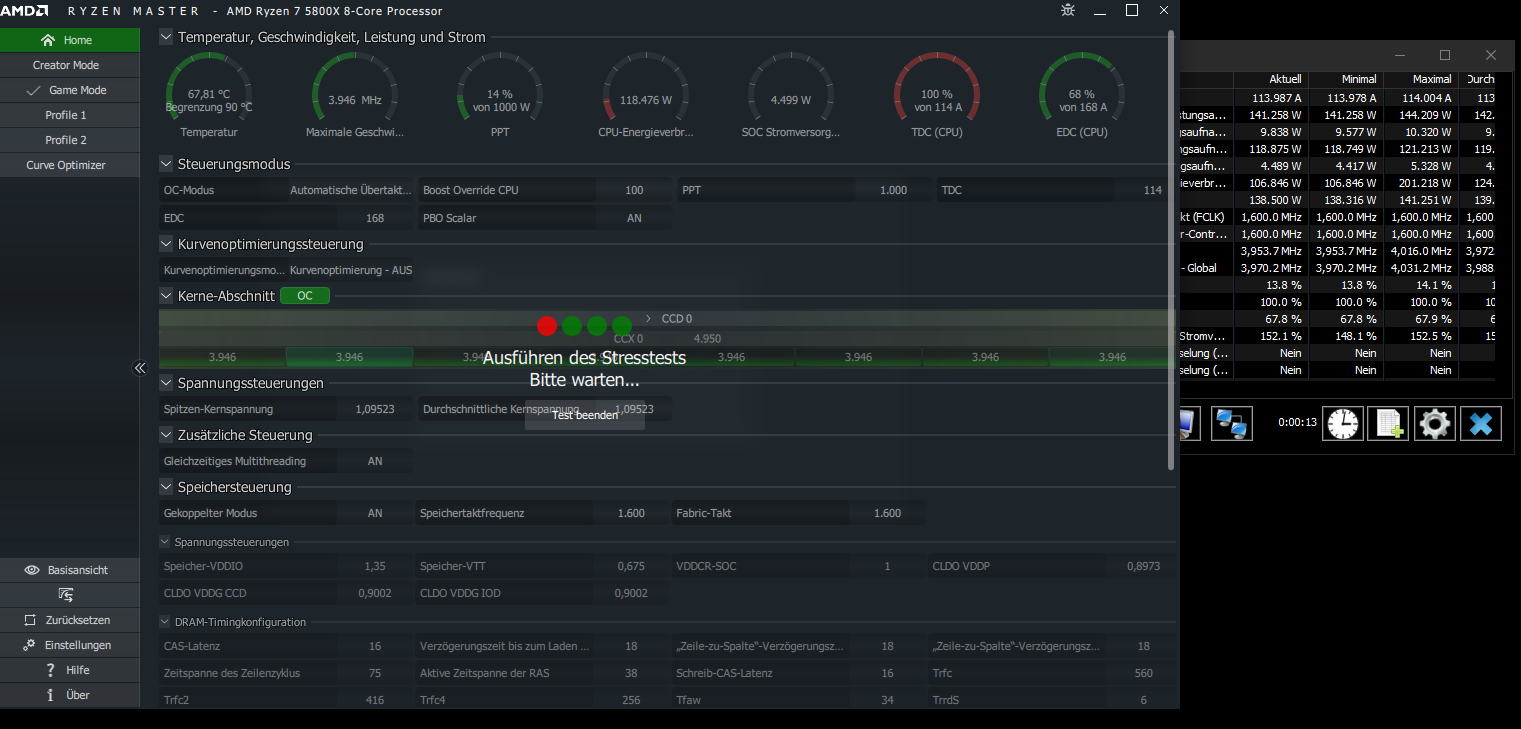Viewport: 1521px width, 729px height.
Task: Toggle Gleichzeitiges Multithreading AN value
Action: tap(375, 461)
